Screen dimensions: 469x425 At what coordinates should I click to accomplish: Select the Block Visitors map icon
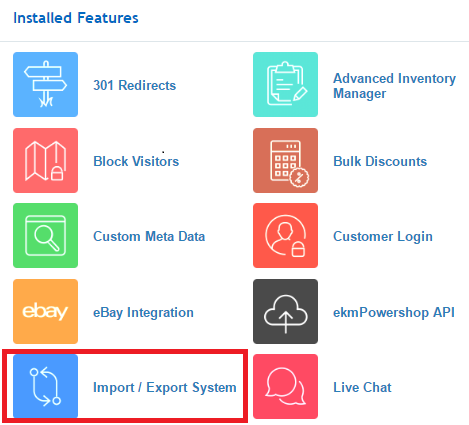46,160
